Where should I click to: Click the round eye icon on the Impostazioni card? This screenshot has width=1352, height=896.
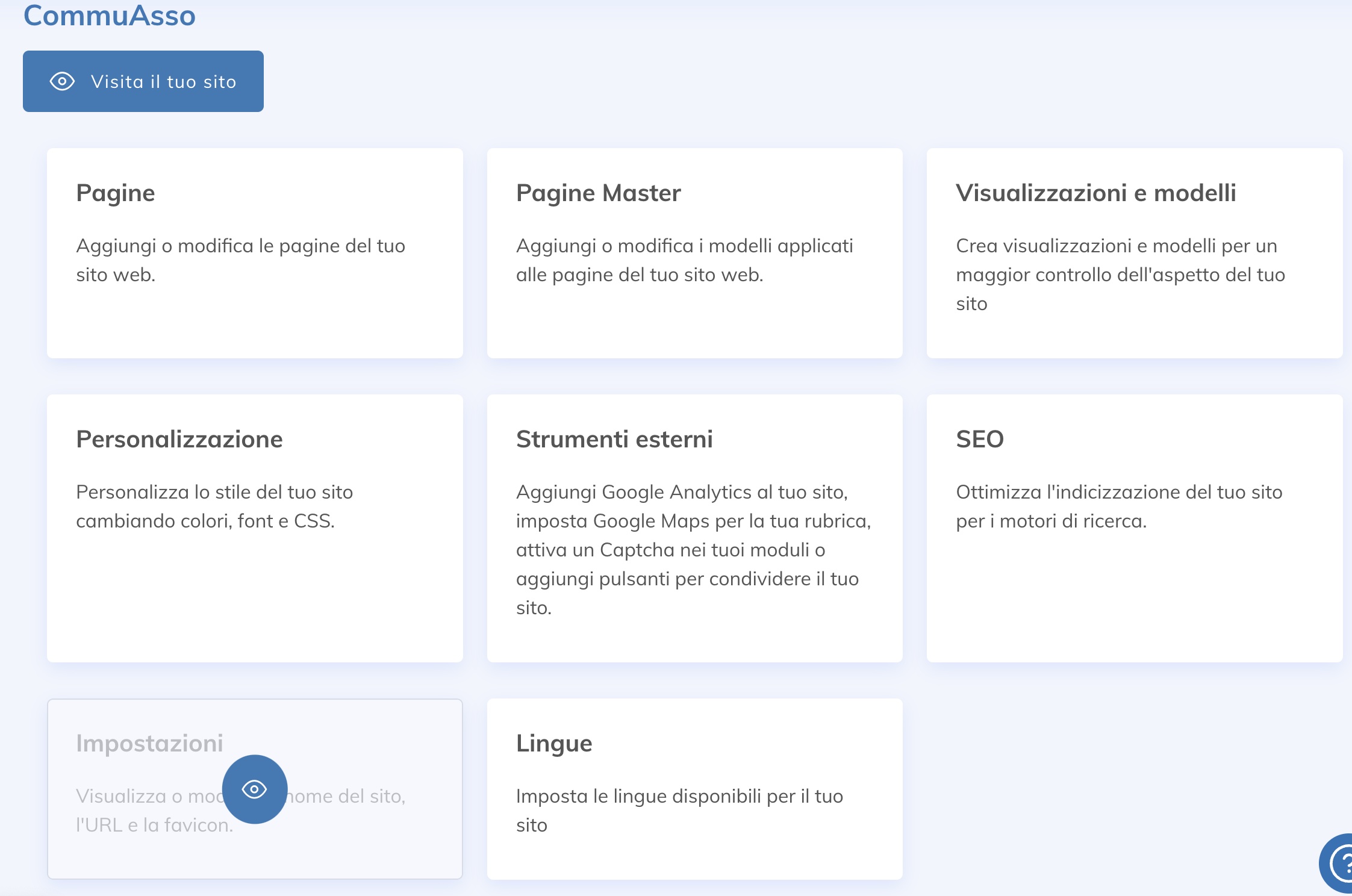click(255, 789)
